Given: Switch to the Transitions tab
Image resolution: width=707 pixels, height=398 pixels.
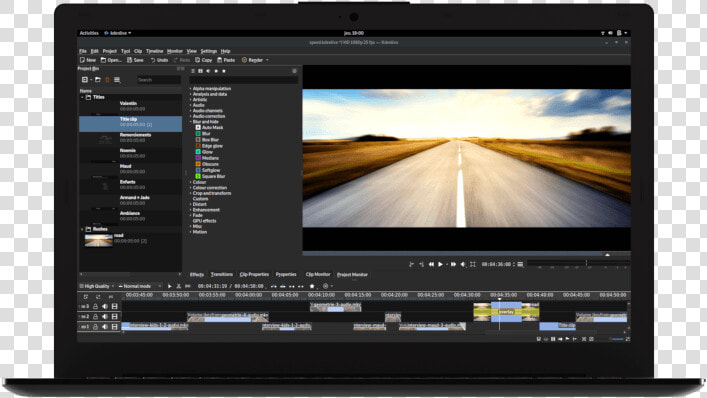Looking at the screenshot, I should [x=222, y=274].
